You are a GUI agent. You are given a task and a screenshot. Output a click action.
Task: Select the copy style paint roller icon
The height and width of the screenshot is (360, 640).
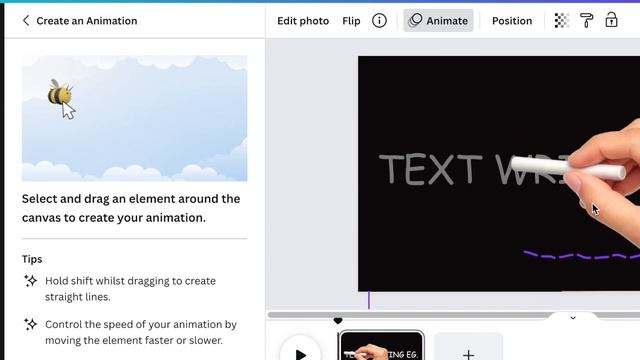pyautogui.click(x=587, y=20)
